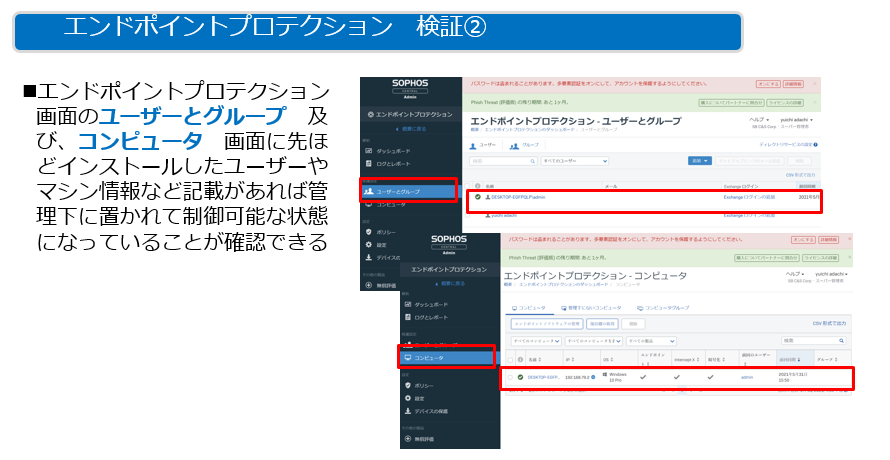Tick select-all checkbox in Computers table header
Image resolution: width=890 pixels, height=460 pixels.
point(510,360)
